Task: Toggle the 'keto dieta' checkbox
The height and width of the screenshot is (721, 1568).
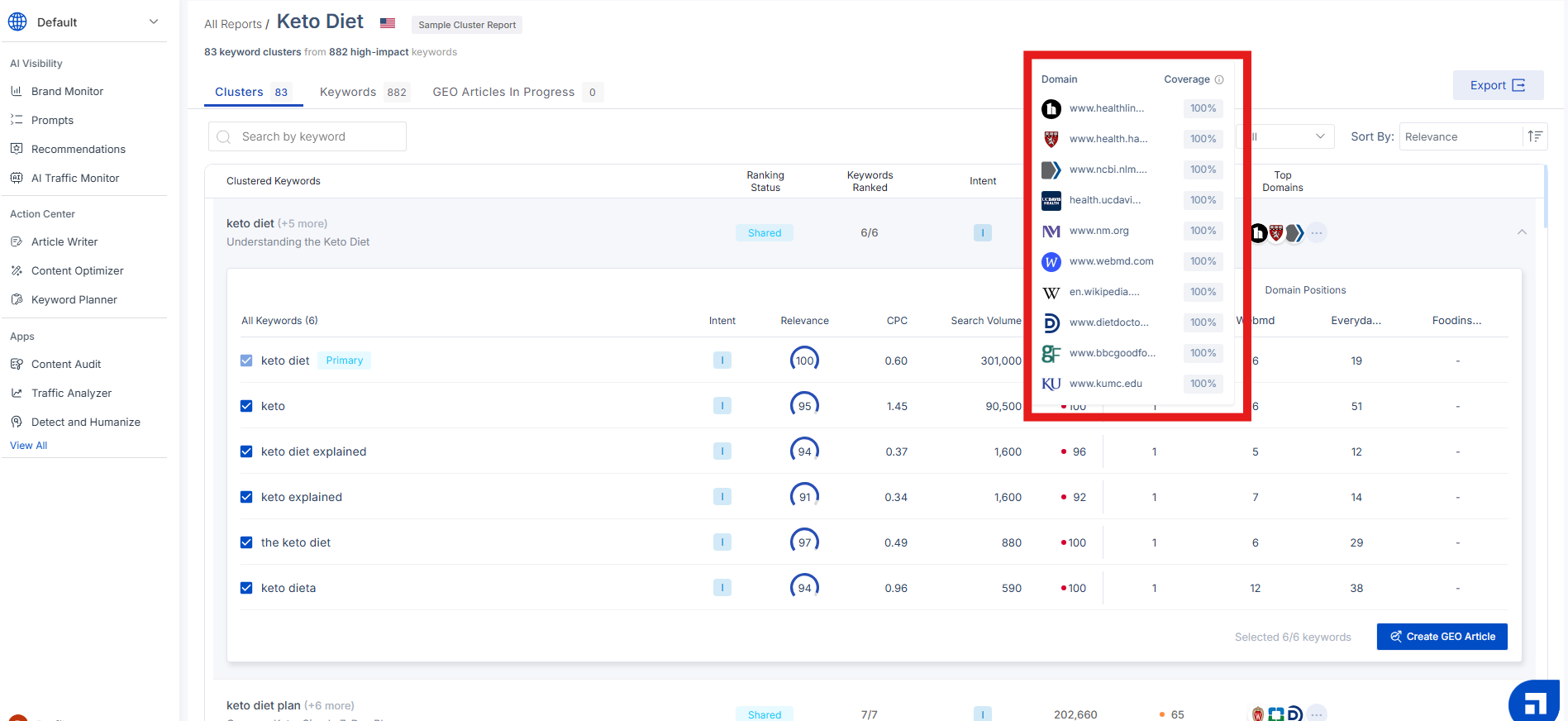Action: [246, 588]
